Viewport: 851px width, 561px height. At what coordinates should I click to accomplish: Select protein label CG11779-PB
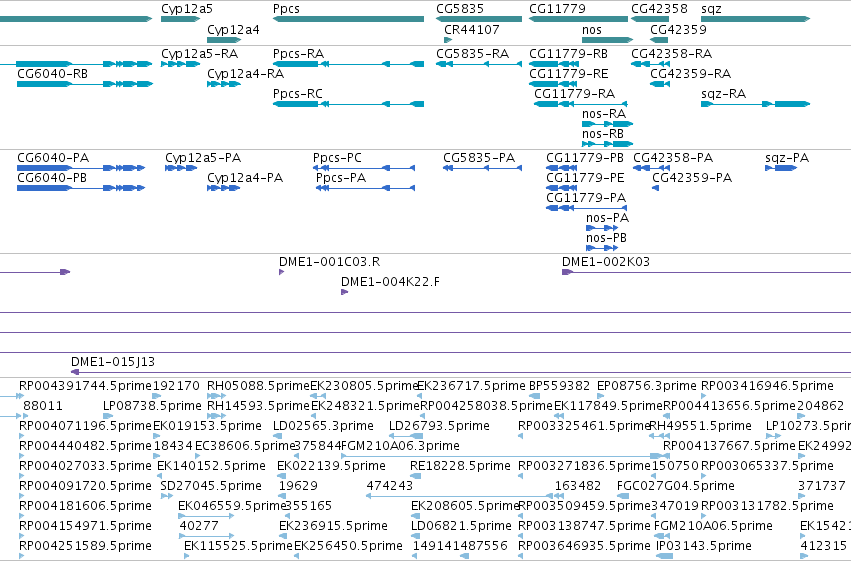point(585,158)
